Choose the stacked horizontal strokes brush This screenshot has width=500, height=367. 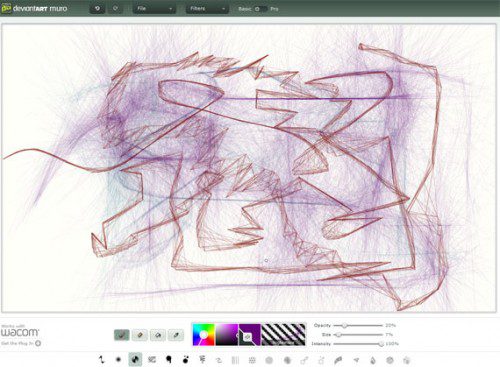pos(202,360)
